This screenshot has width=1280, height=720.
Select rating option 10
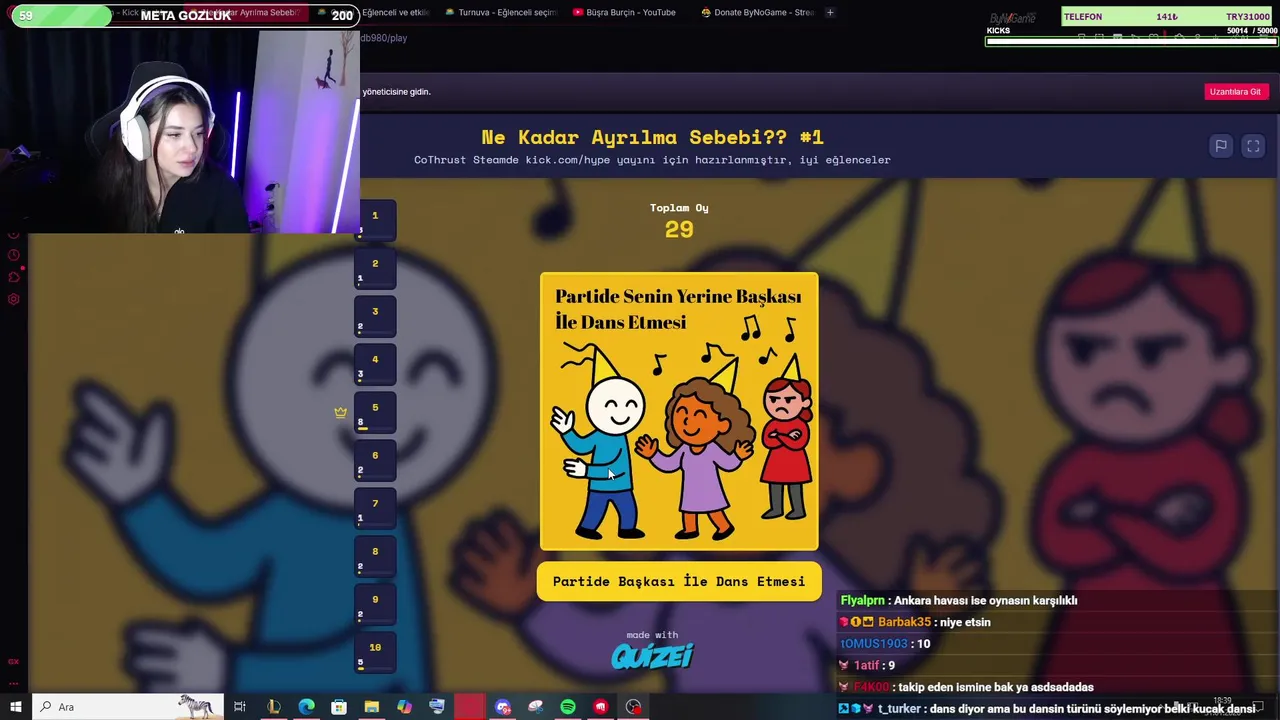(x=375, y=651)
